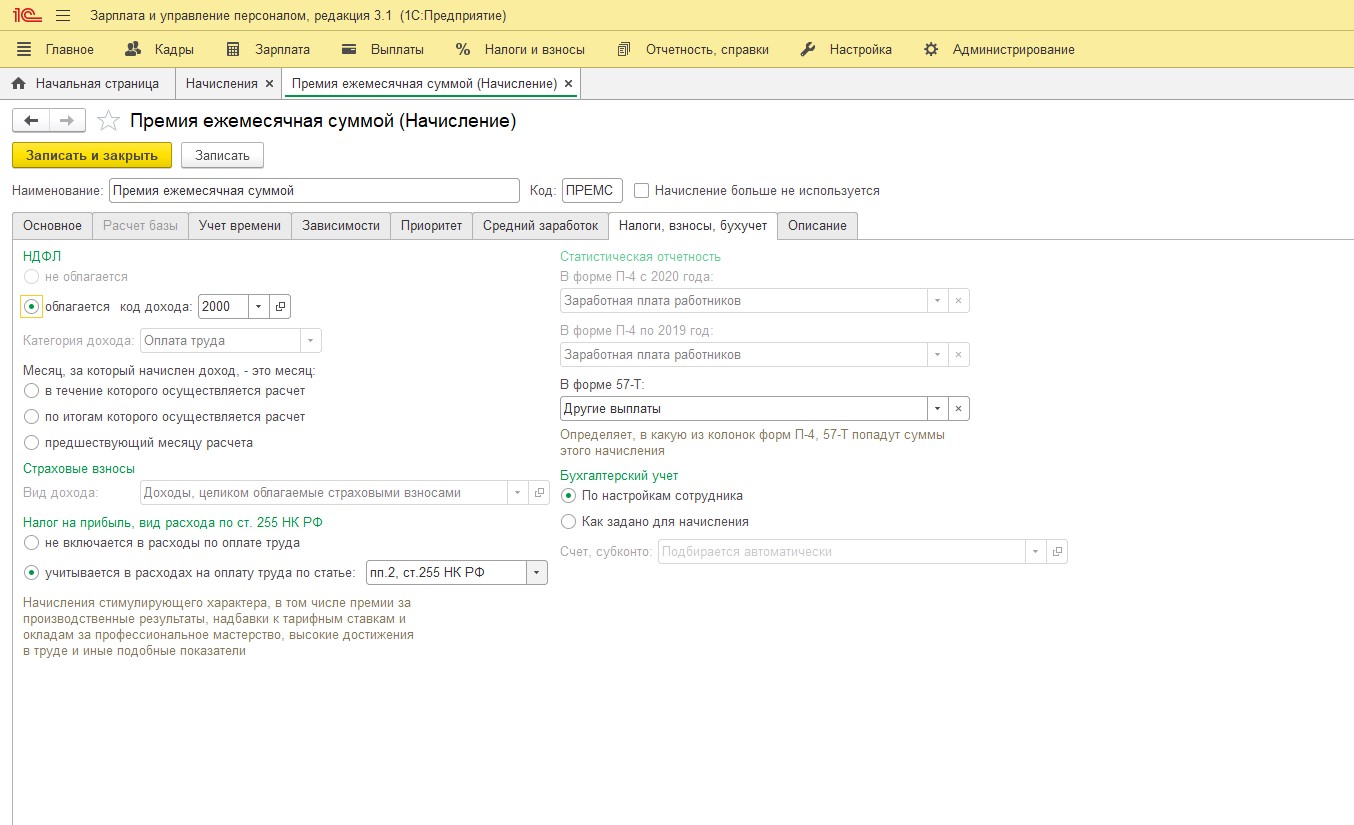1354x825 pixels.
Task: Open the hamburger menu beside 1C logo
Action: (x=63, y=16)
